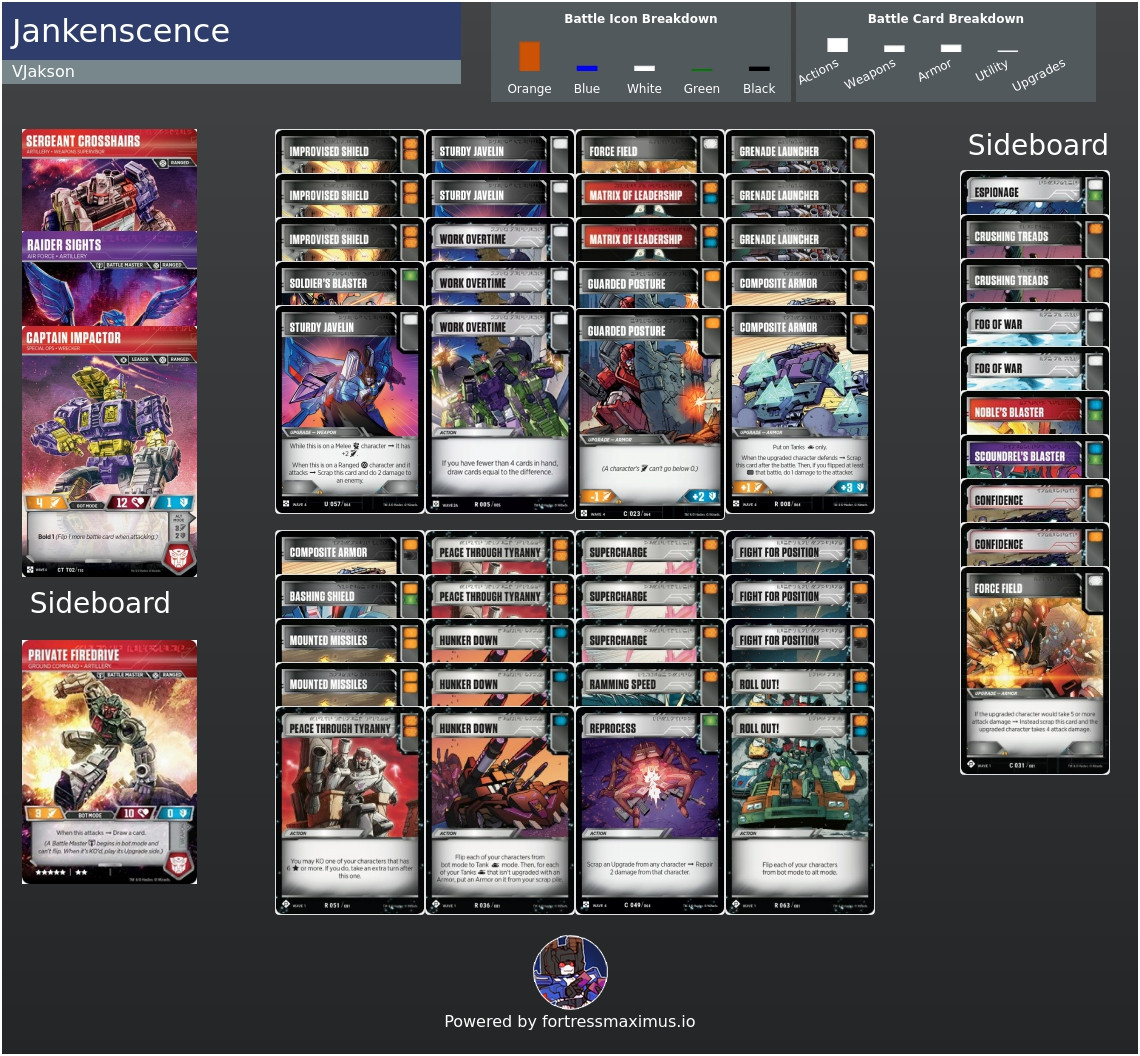Click the deck title 'Jankenscence'
This screenshot has height=1056, width=1140.
[x=120, y=31]
